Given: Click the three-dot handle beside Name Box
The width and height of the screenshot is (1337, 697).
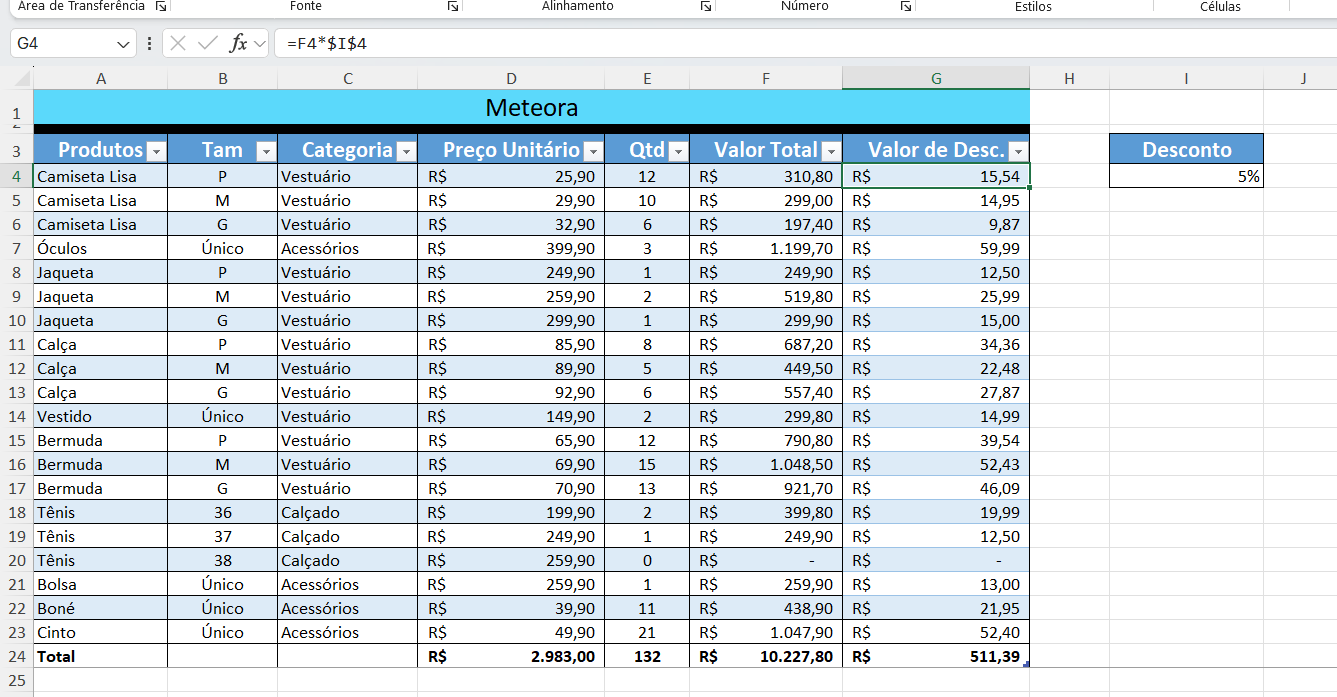Looking at the screenshot, I should coord(150,43).
